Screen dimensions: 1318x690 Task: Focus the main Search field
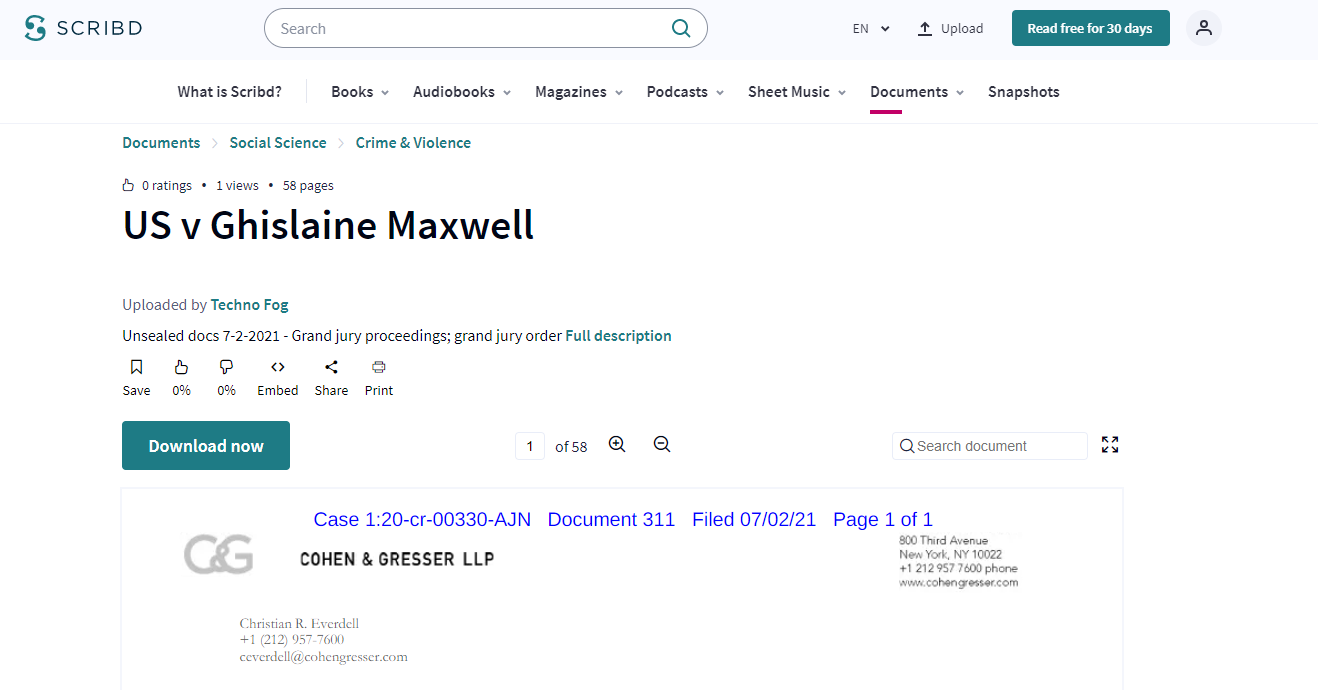coord(486,28)
